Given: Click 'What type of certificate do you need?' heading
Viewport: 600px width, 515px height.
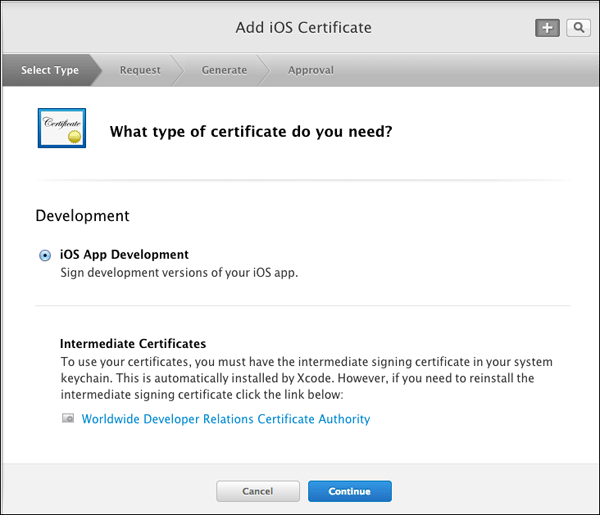Looking at the screenshot, I should (x=251, y=132).
